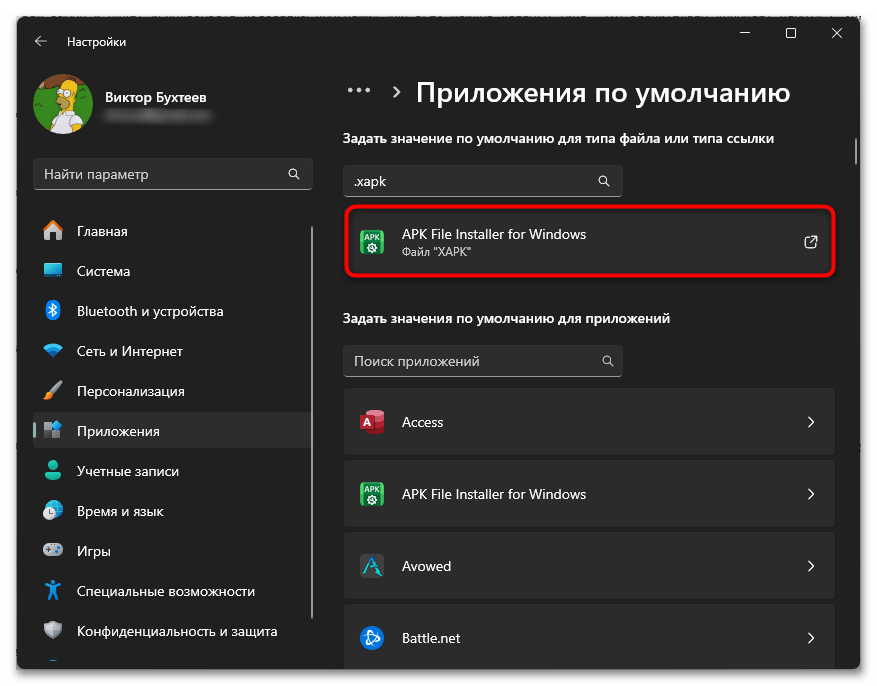Click the Система monitor icon
This screenshot has height=686, width=877.
tap(53, 271)
